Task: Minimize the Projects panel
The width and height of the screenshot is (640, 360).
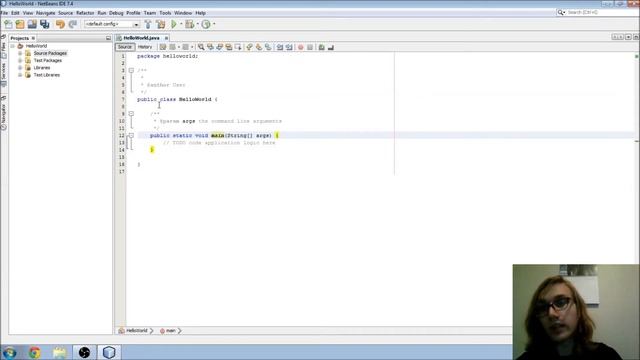Action: click(x=108, y=38)
